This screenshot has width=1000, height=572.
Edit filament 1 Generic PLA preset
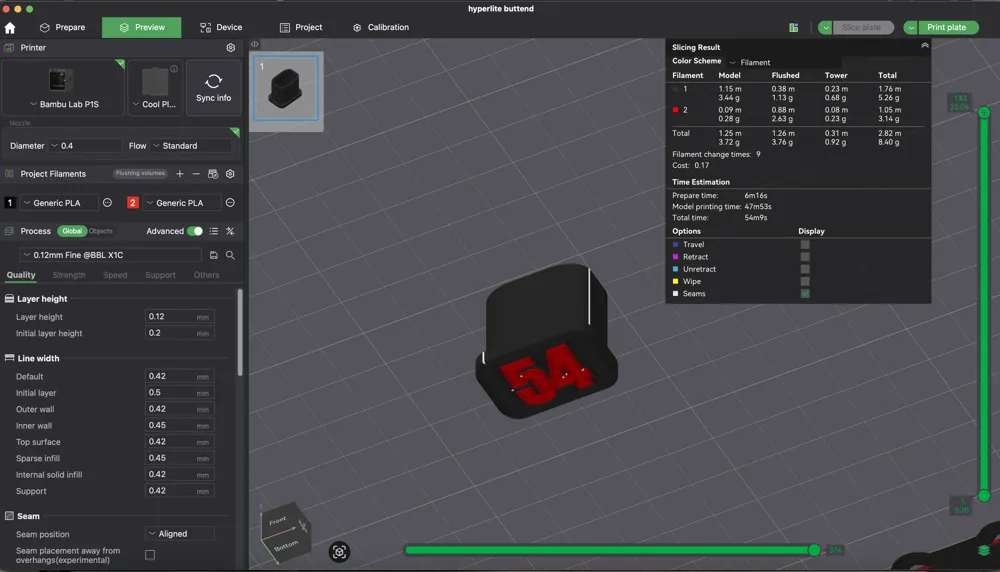click(x=107, y=203)
